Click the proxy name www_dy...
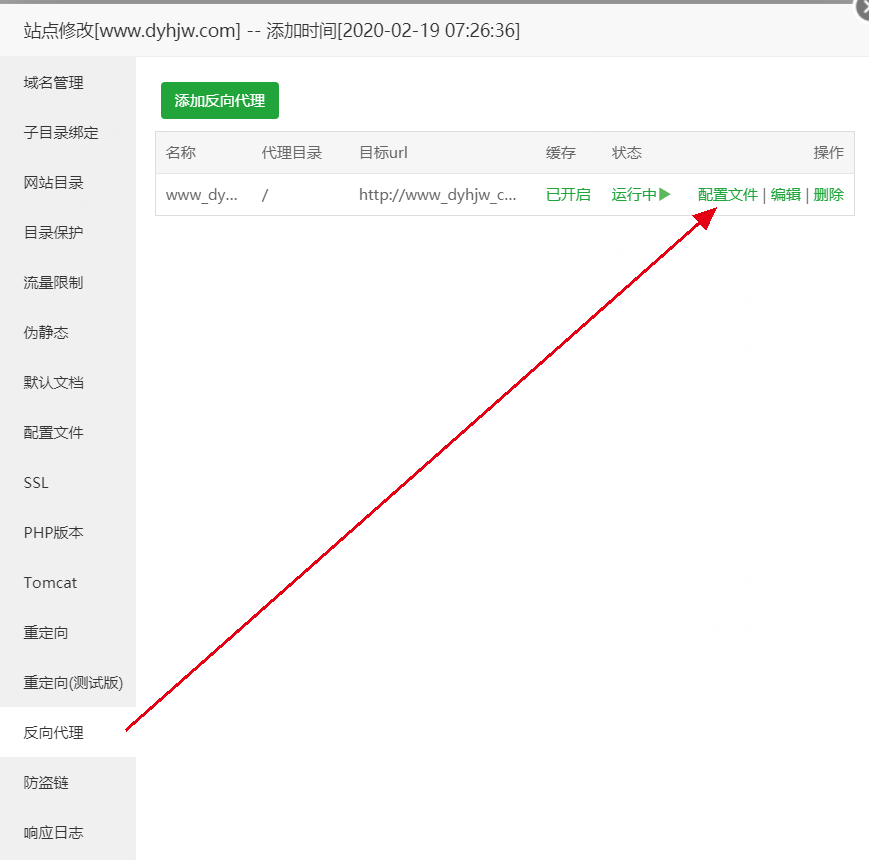This screenshot has width=869, height=860. point(202,195)
